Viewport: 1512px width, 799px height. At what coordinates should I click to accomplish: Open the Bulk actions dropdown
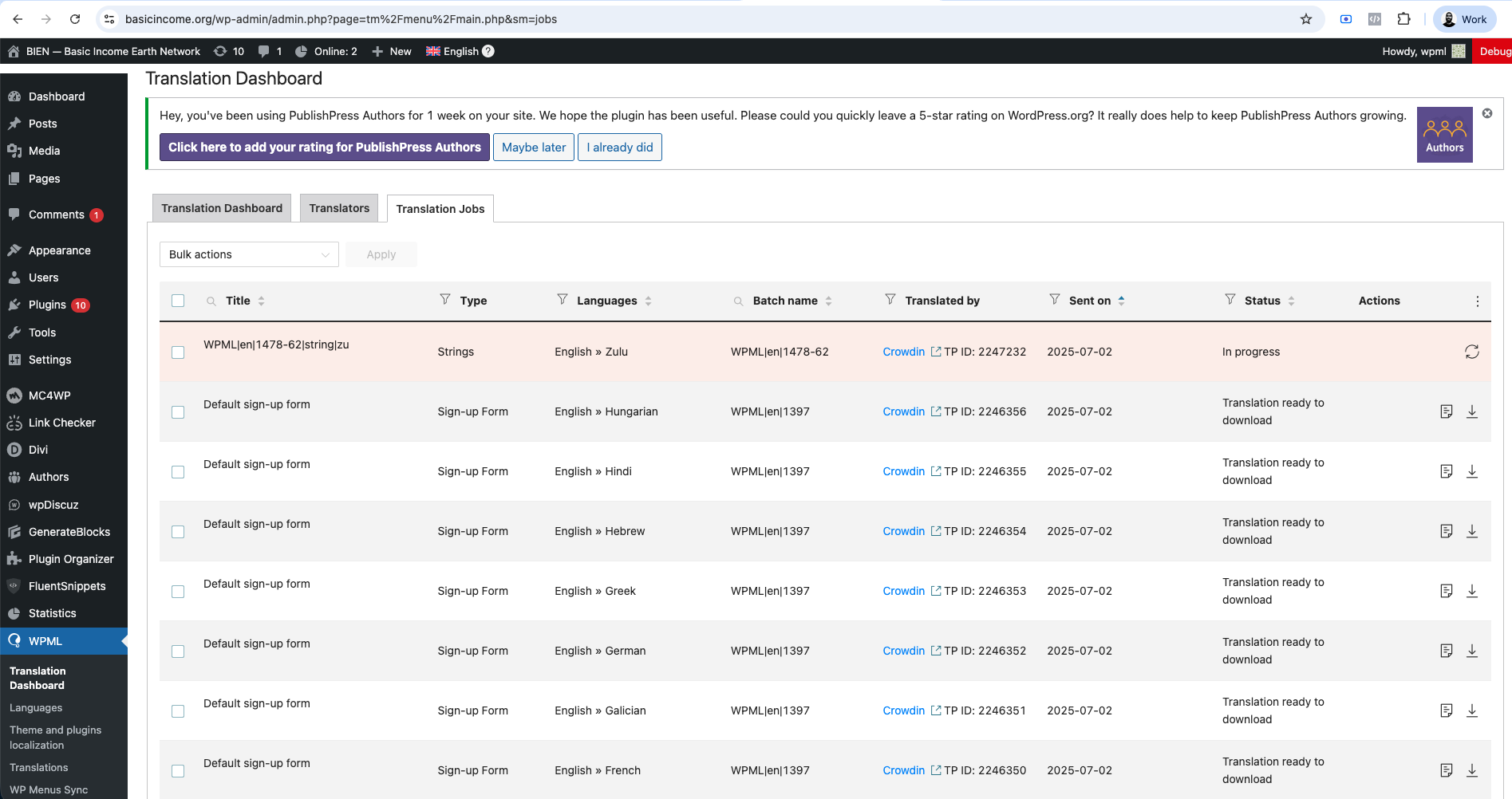(x=249, y=254)
